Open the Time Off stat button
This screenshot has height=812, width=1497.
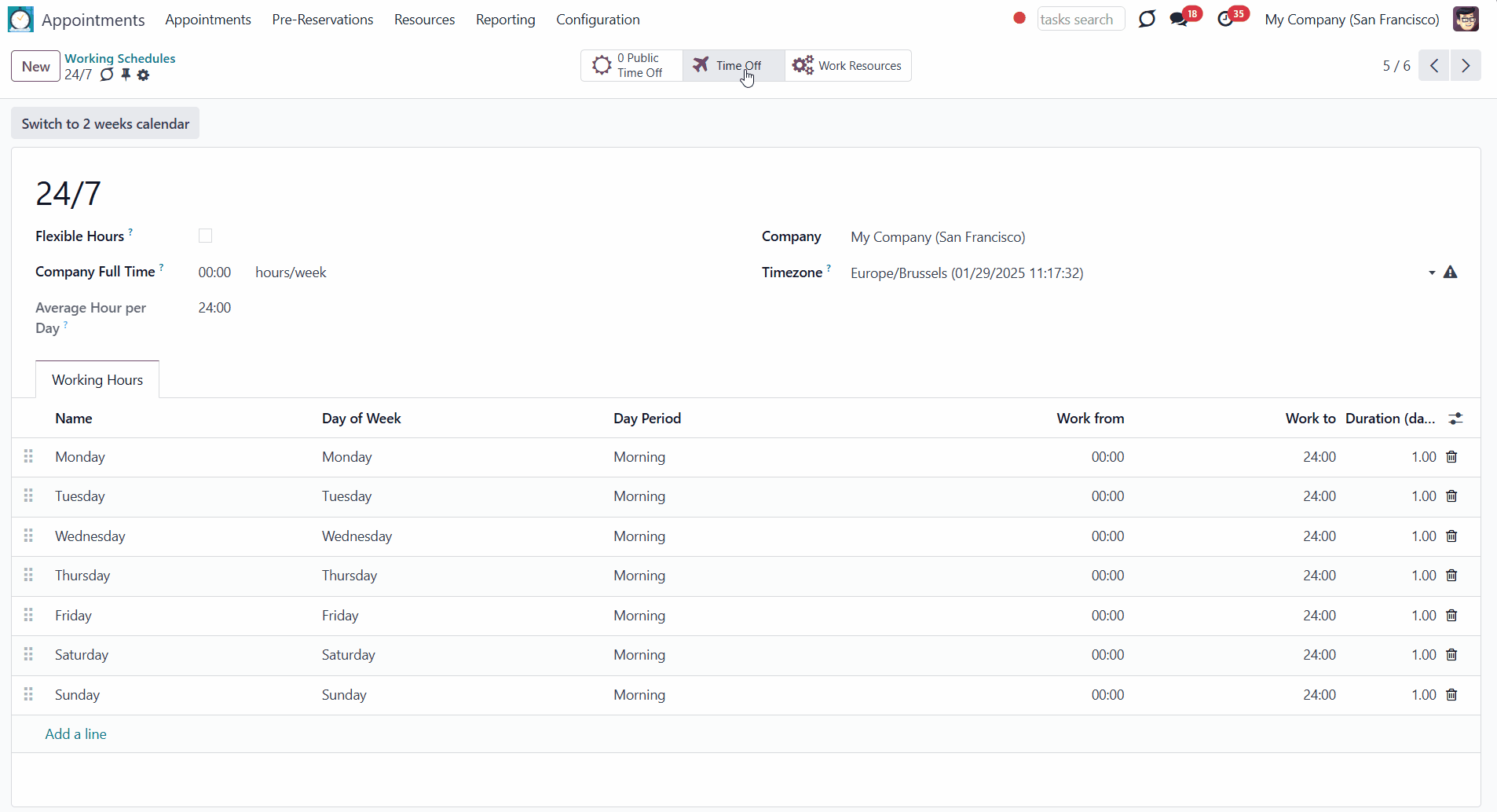pyautogui.click(x=734, y=65)
